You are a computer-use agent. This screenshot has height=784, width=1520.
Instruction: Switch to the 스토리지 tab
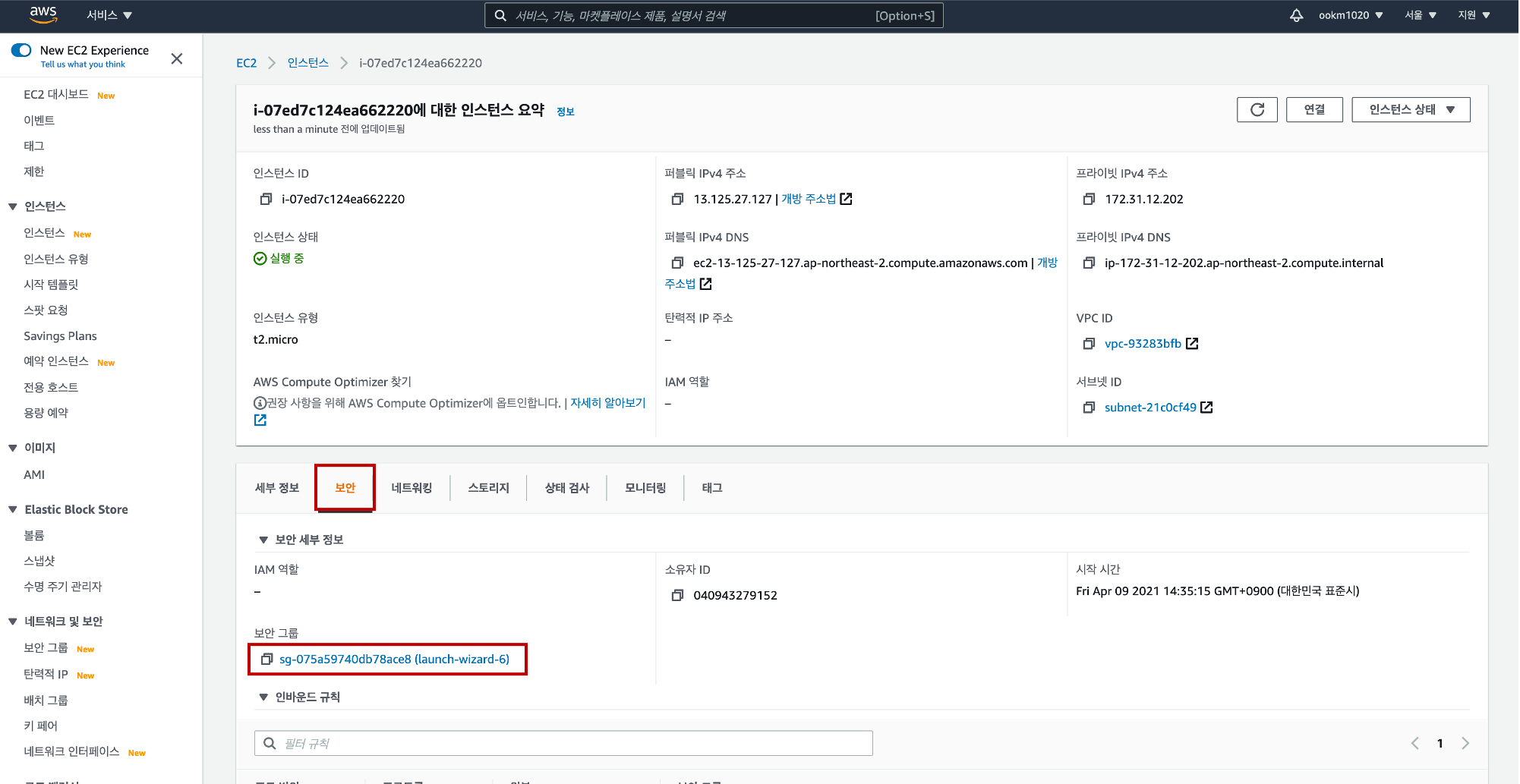tap(488, 488)
